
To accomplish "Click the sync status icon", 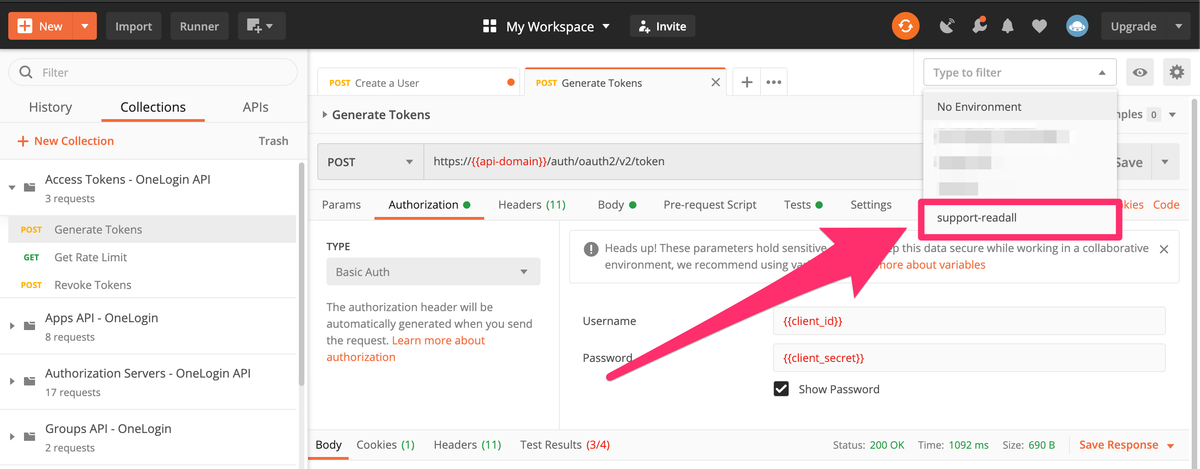I will point(905,26).
